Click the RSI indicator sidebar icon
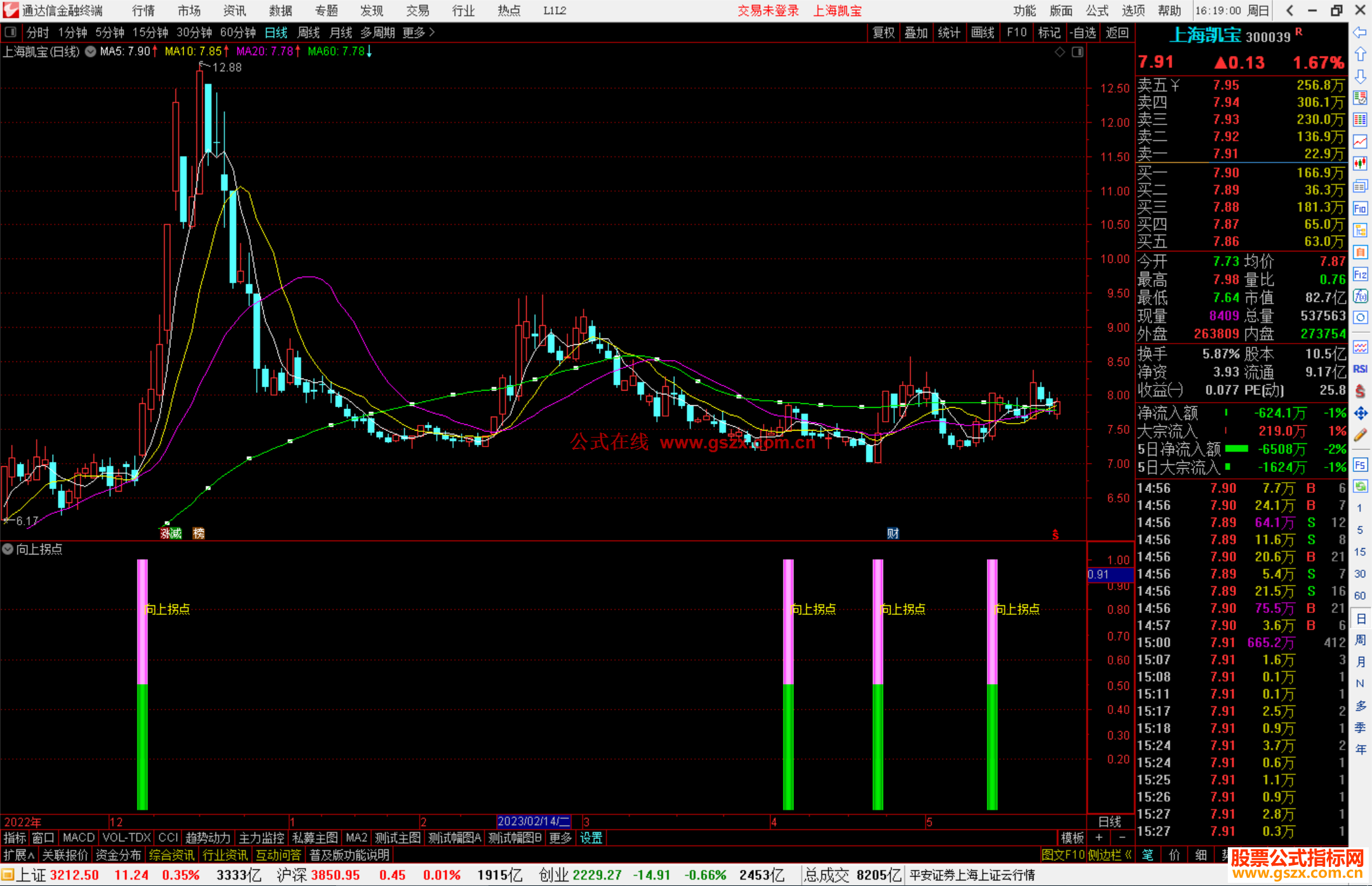This screenshot has width=1372, height=886. (1360, 369)
